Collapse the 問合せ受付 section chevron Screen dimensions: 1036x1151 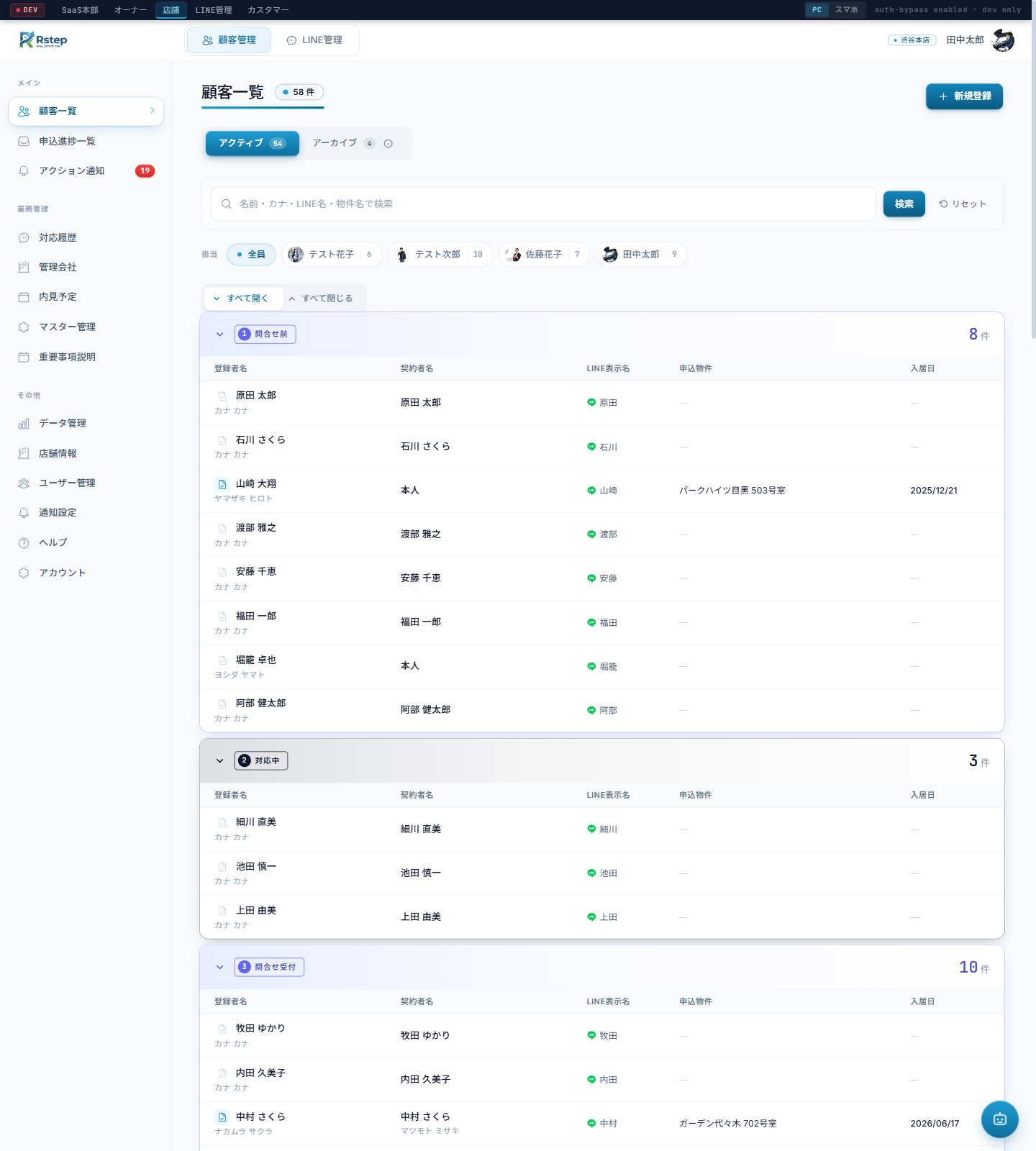tap(219, 968)
